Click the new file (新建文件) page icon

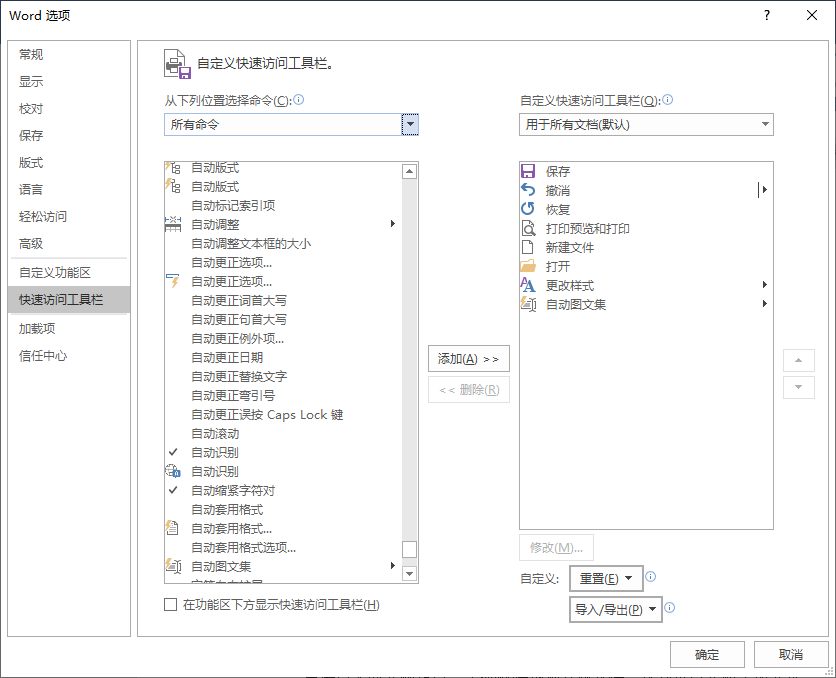(528, 247)
